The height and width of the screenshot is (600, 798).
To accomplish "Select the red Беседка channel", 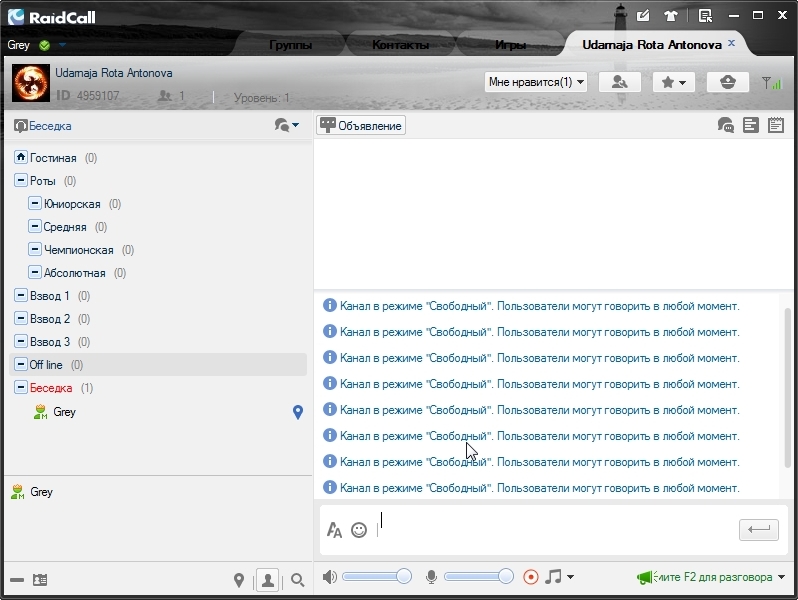I will 51,388.
